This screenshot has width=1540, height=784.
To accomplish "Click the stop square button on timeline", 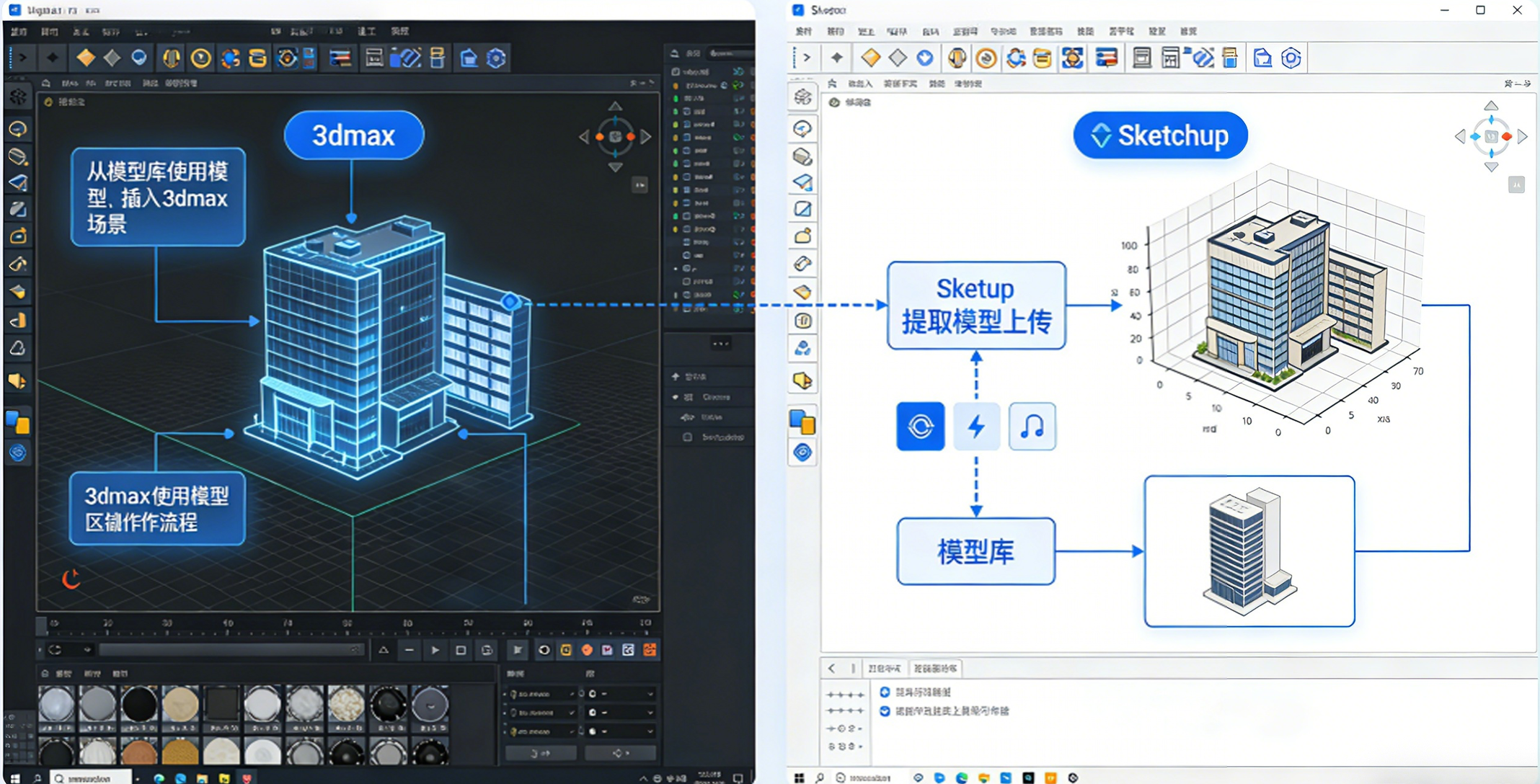I will 461,650.
